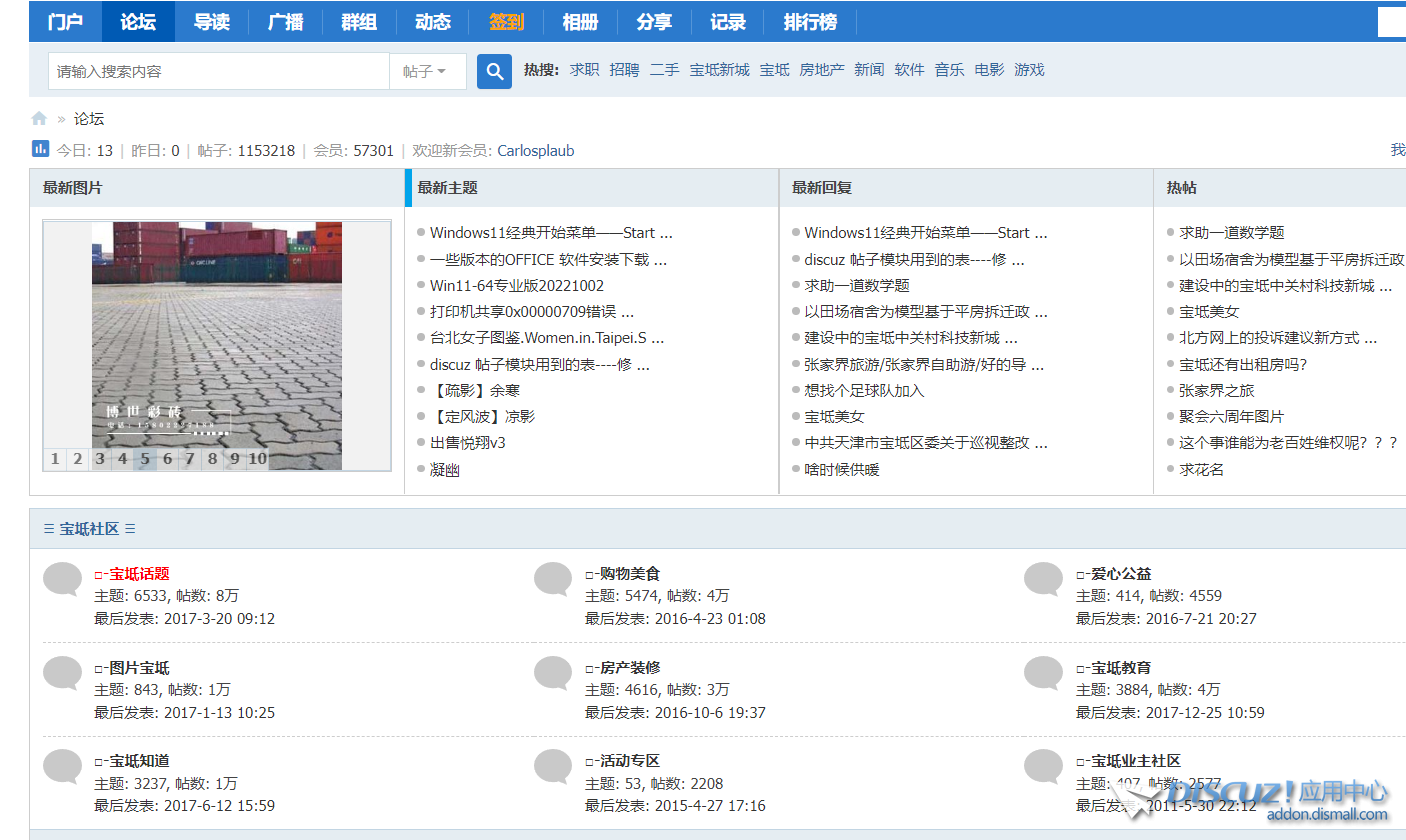1406x840 pixels.
Task: Click the search content input field
Action: point(218,71)
